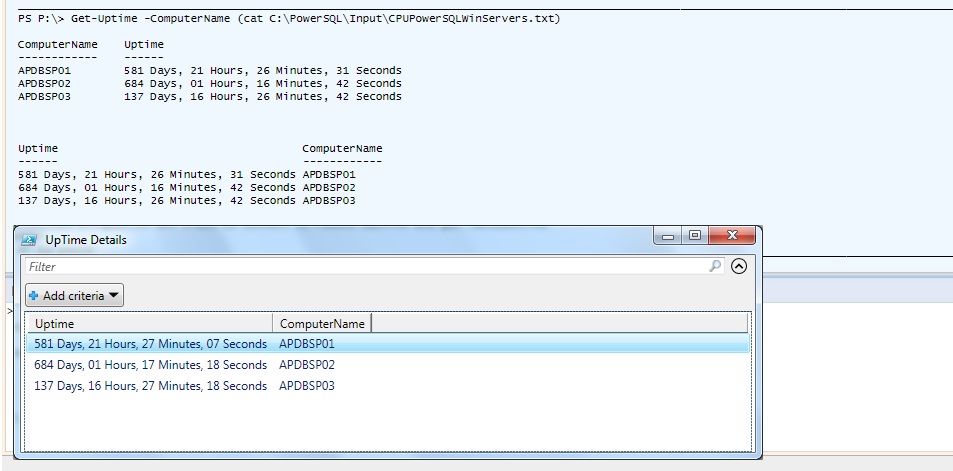Image resolution: width=953 pixels, height=471 pixels.
Task: Click the magnifier search icon in Filter box
Action: (x=715, y=266)
